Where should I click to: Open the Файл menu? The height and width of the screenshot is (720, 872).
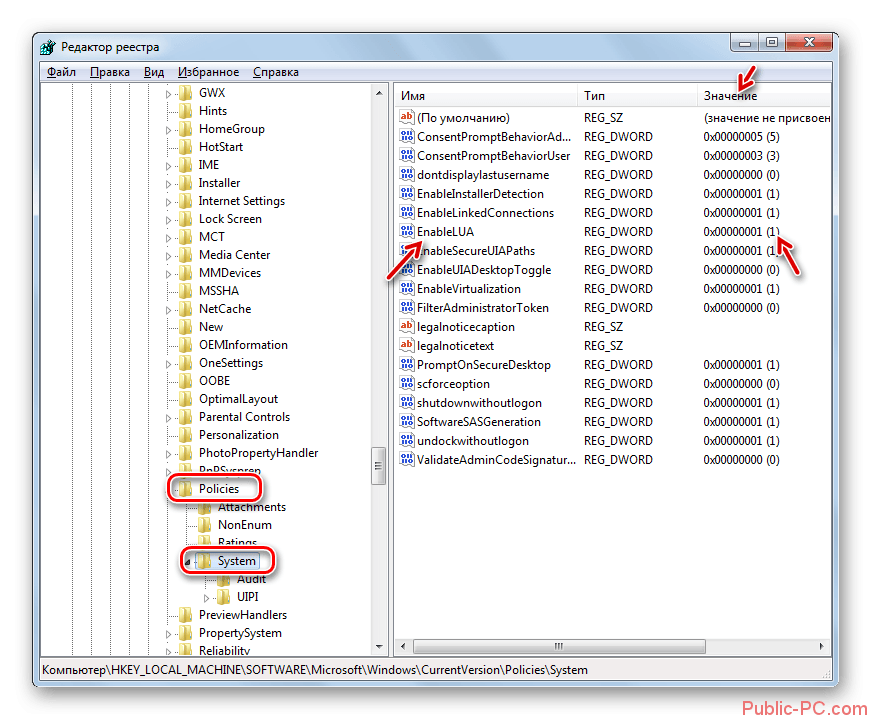(x=61, y=72)
